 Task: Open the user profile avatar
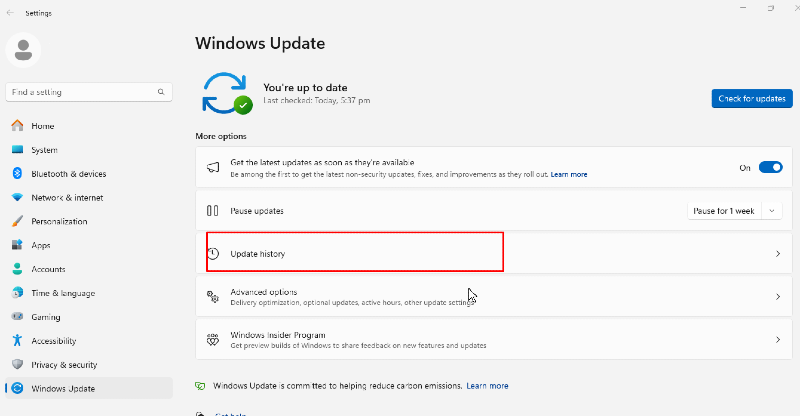point(23,50)
